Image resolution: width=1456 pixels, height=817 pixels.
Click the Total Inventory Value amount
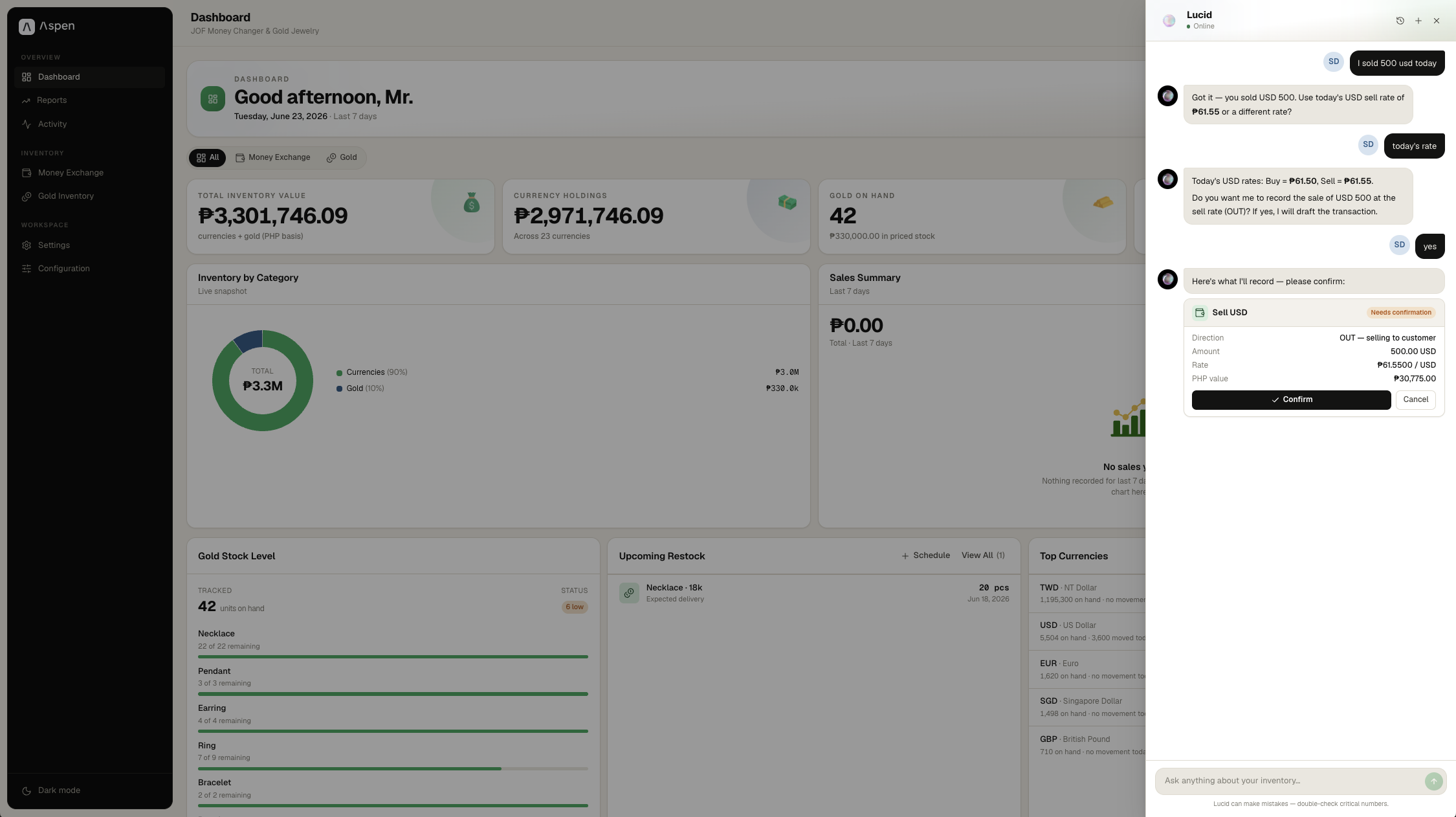[x=272, y=216]
